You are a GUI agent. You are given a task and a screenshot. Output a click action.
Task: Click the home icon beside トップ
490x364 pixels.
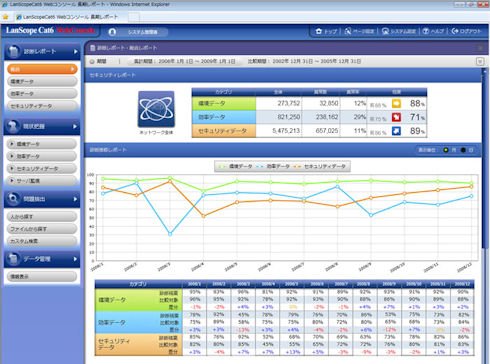tap(319, 31)
